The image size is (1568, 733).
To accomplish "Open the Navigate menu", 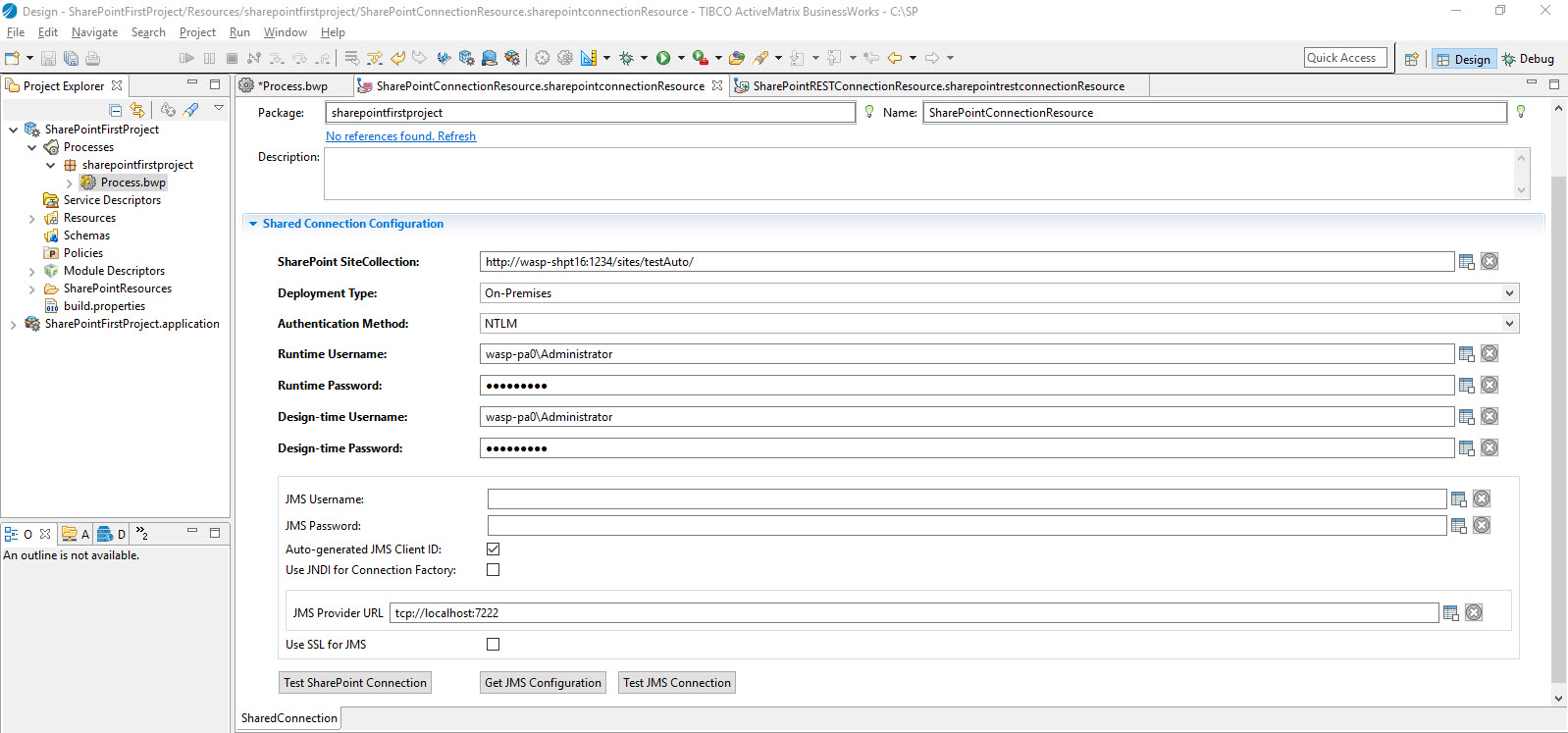I will point(94,32).
